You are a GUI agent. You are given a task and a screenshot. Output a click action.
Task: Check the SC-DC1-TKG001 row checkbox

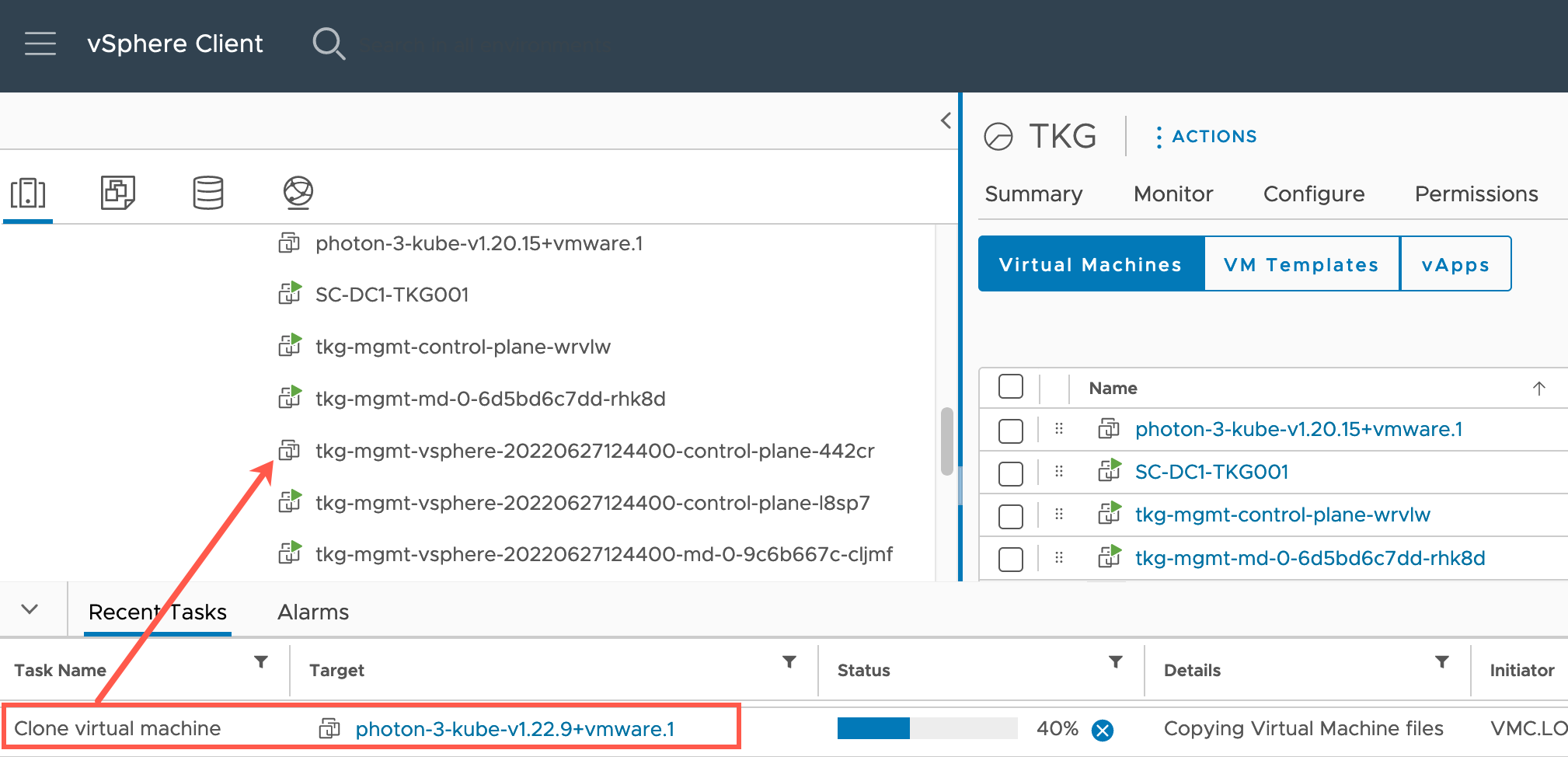1011,473
